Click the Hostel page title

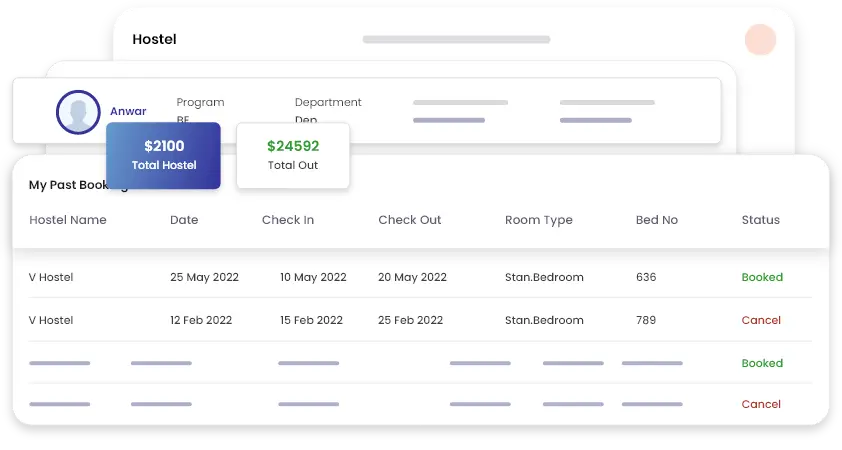pyautogui.click(x=154, y=39)
